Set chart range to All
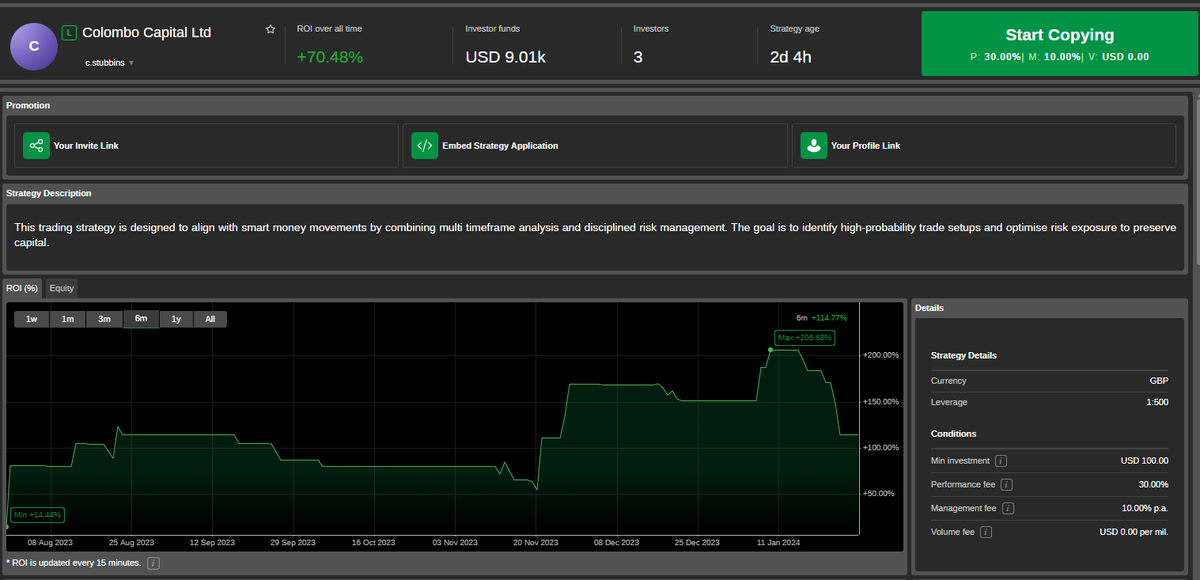 coord(210,319)
